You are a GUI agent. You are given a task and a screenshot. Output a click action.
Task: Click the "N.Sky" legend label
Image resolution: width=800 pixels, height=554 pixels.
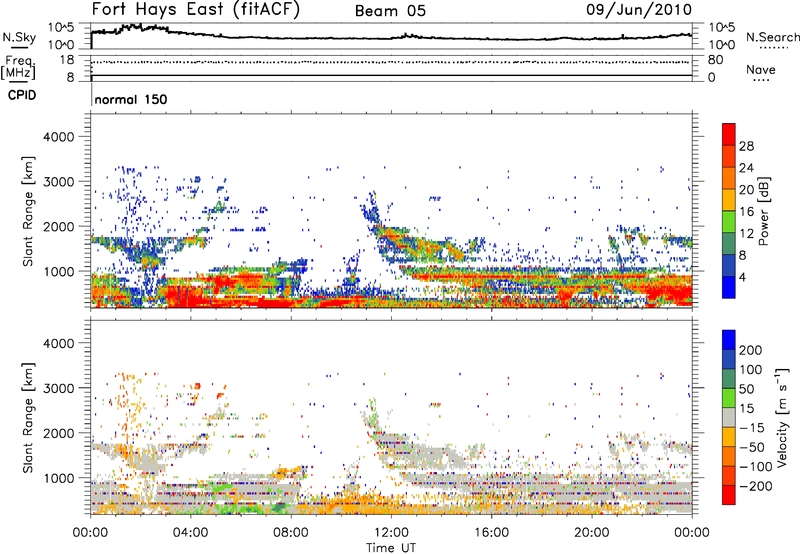19,37
